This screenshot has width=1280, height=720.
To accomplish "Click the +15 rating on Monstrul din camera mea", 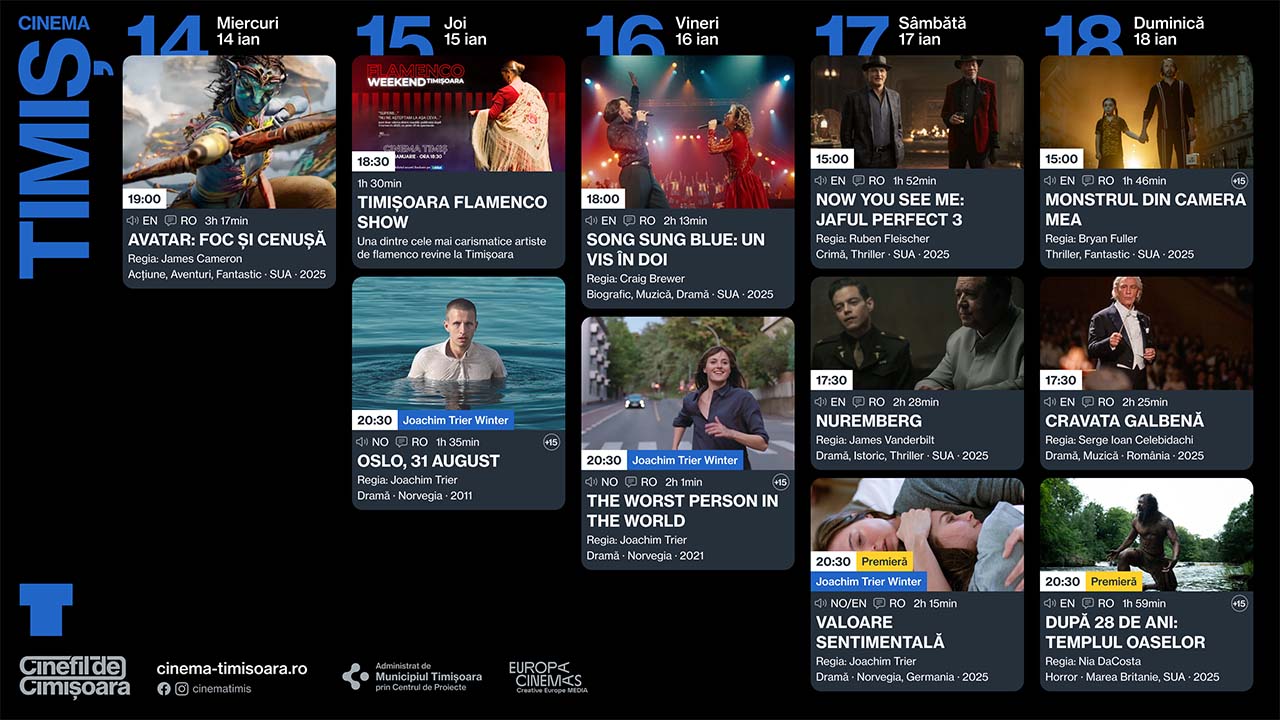I will tap(1239, 181).
